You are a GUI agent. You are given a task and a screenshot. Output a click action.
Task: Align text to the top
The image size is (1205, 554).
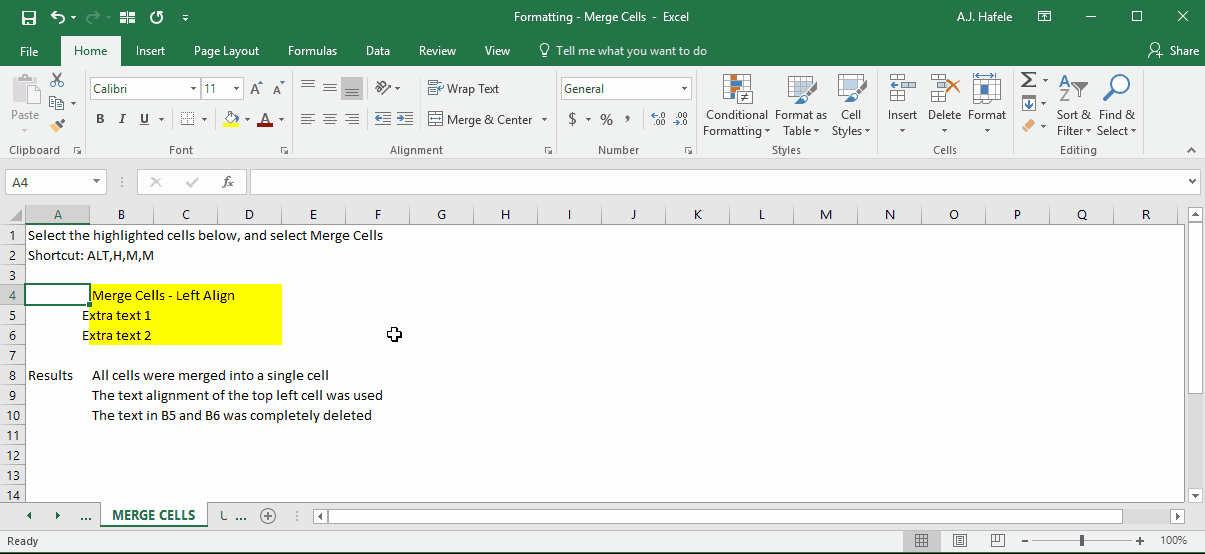point(308,88)
